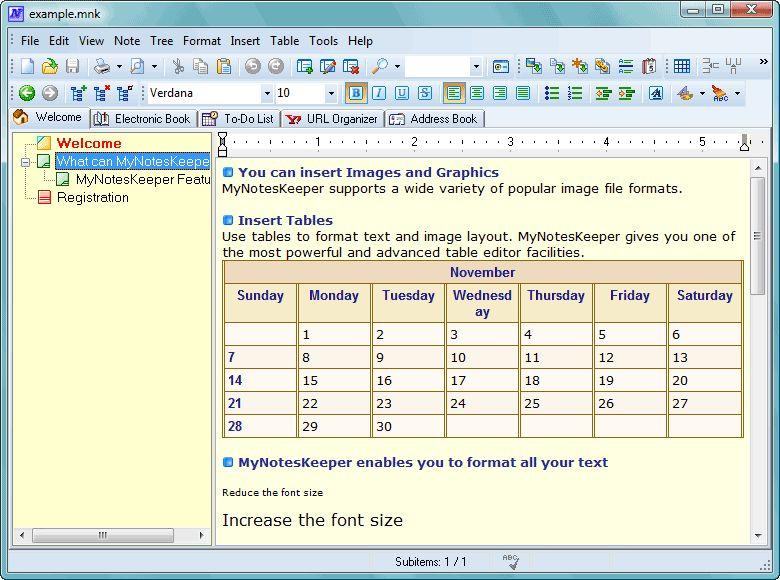Open the font size dropdown showing 10
Image resolution: width=780 pixels, height=580 pixels.
click(x=332, y=93)
